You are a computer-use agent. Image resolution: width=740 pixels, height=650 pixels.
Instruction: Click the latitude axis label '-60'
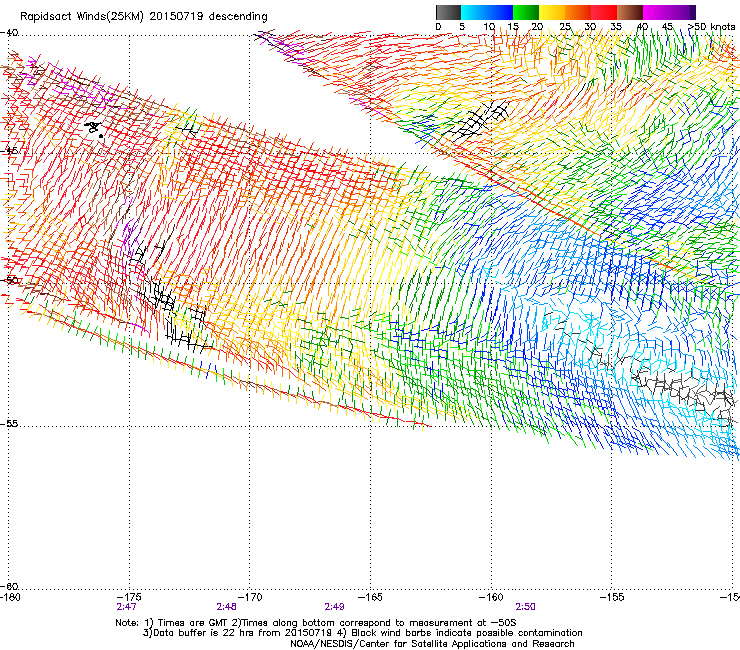point(9,586)
